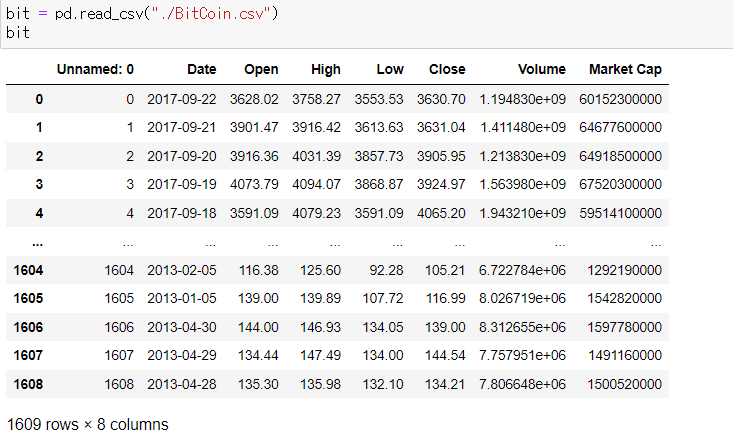The width and height of the screenshot is (733, 433).
Task: Click the code cell line 'bit = pd.read_csv'
Action: (142, 13)
